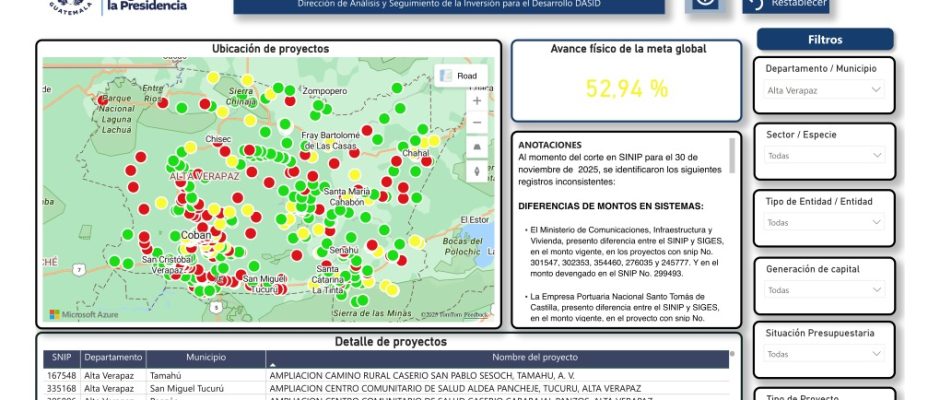The height and width of the screenshot is (400, 940).
Task: Click the Anotaciones panel scrollbar
Action: coord(732,155)
